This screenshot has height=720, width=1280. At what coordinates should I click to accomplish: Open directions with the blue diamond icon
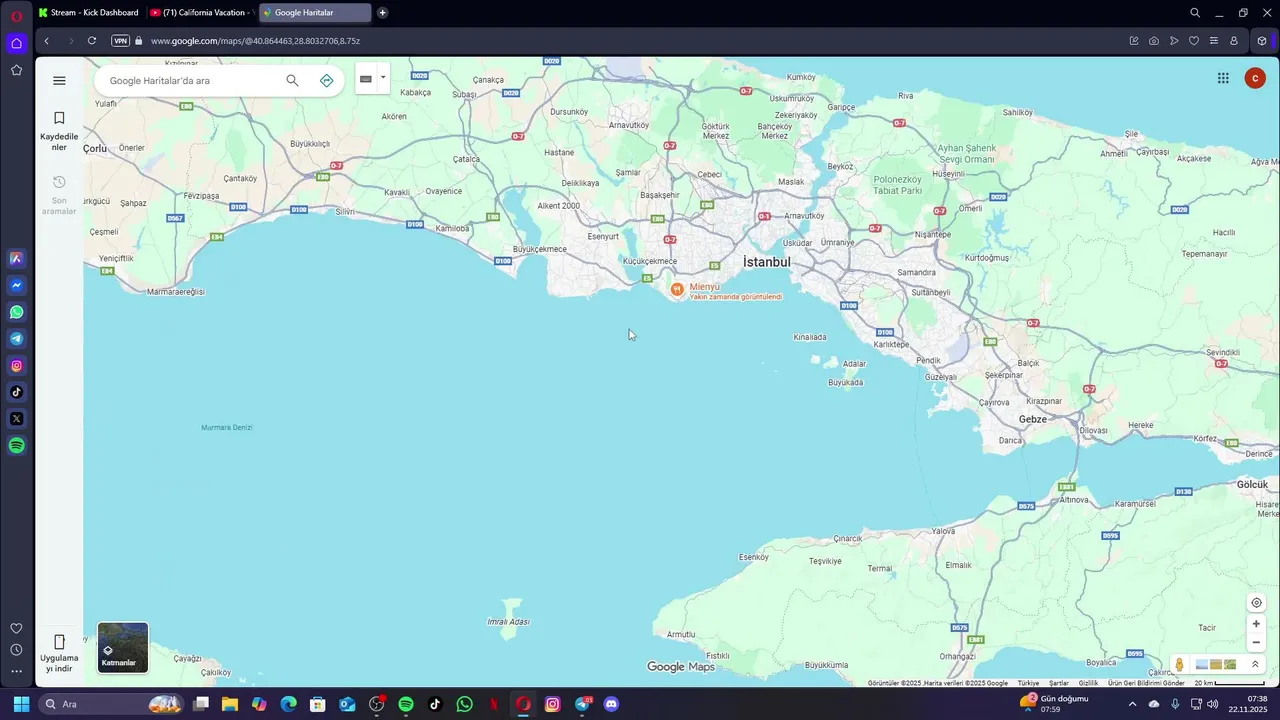[x=326, y=80]
